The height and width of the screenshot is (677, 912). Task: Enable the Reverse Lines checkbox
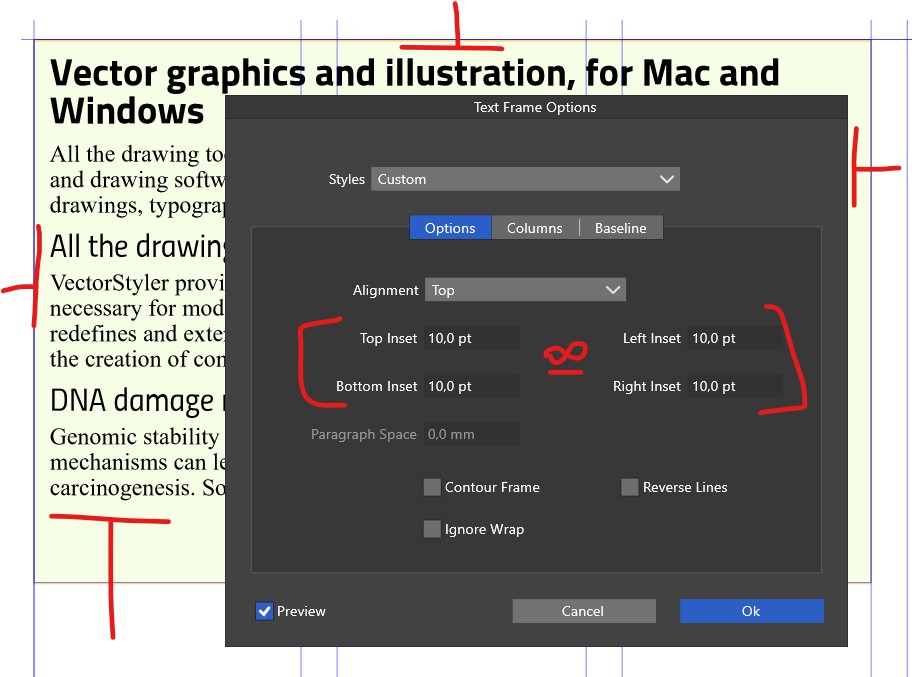630,487
